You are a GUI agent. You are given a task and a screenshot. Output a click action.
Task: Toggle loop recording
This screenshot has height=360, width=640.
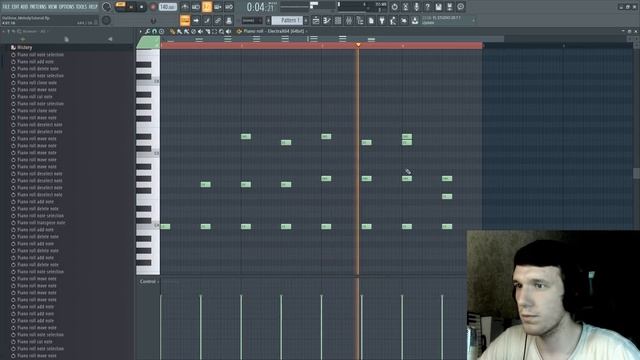pos(229,7)
